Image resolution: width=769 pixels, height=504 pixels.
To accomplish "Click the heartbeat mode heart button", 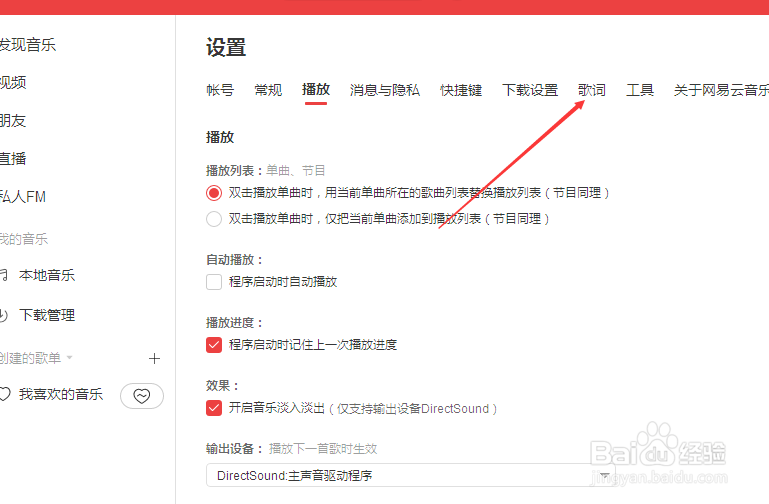I will point(142,396).
